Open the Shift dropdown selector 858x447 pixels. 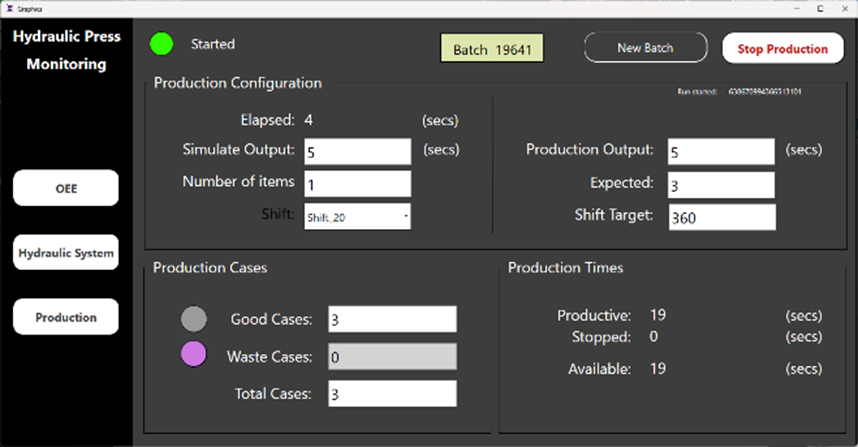pos(357,216)
